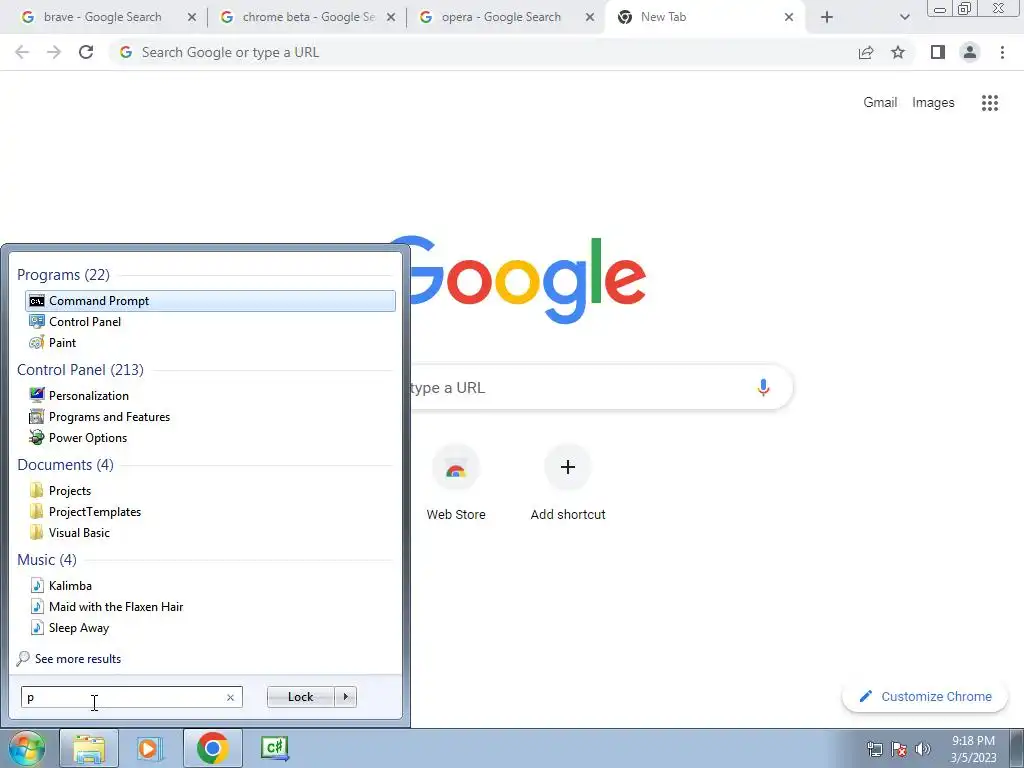Launch Paint from the Start results

[210, 343]
